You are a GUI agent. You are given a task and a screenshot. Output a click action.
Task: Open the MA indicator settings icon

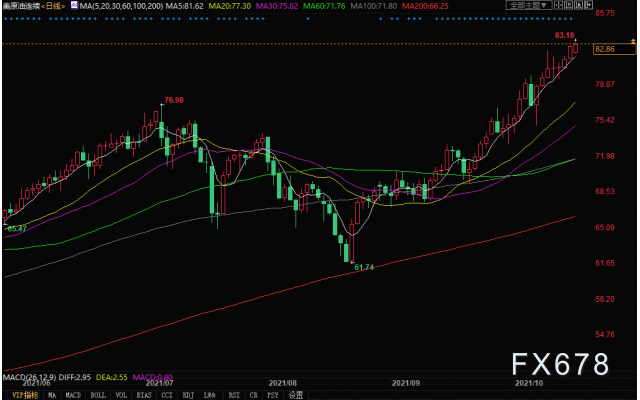pyautogui.click(x=74, y=6)
